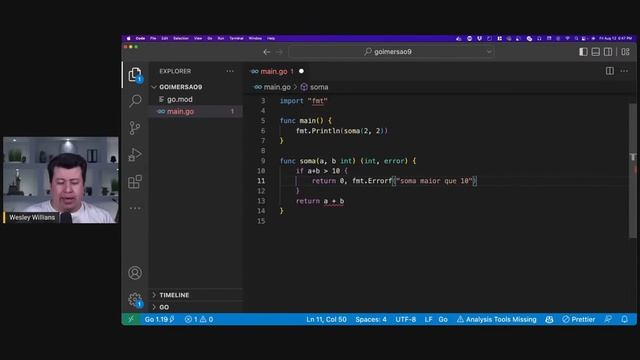Open the Extensions view
The width and height of the screenshot is (640, 360).
(135, 182)
